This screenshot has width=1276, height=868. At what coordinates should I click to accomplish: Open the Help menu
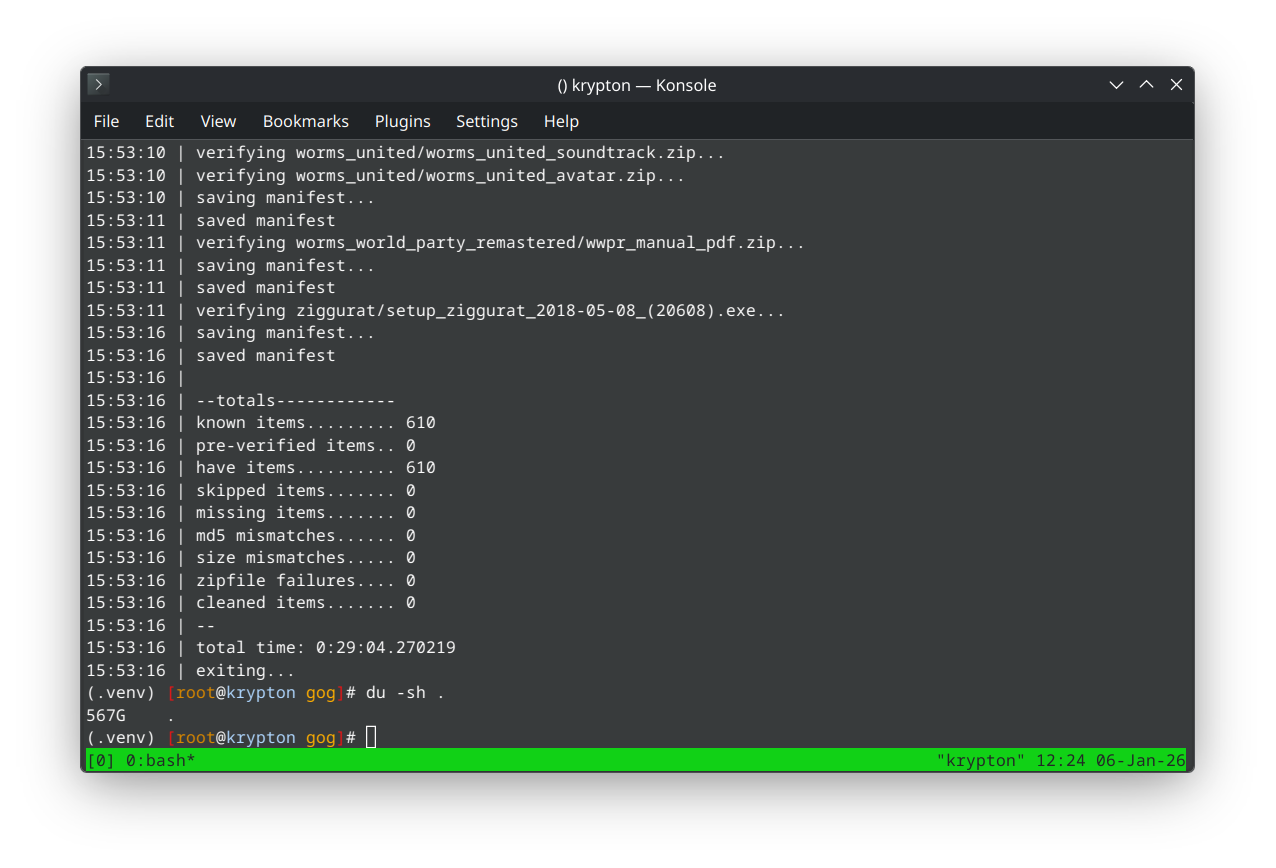[561, 121]
